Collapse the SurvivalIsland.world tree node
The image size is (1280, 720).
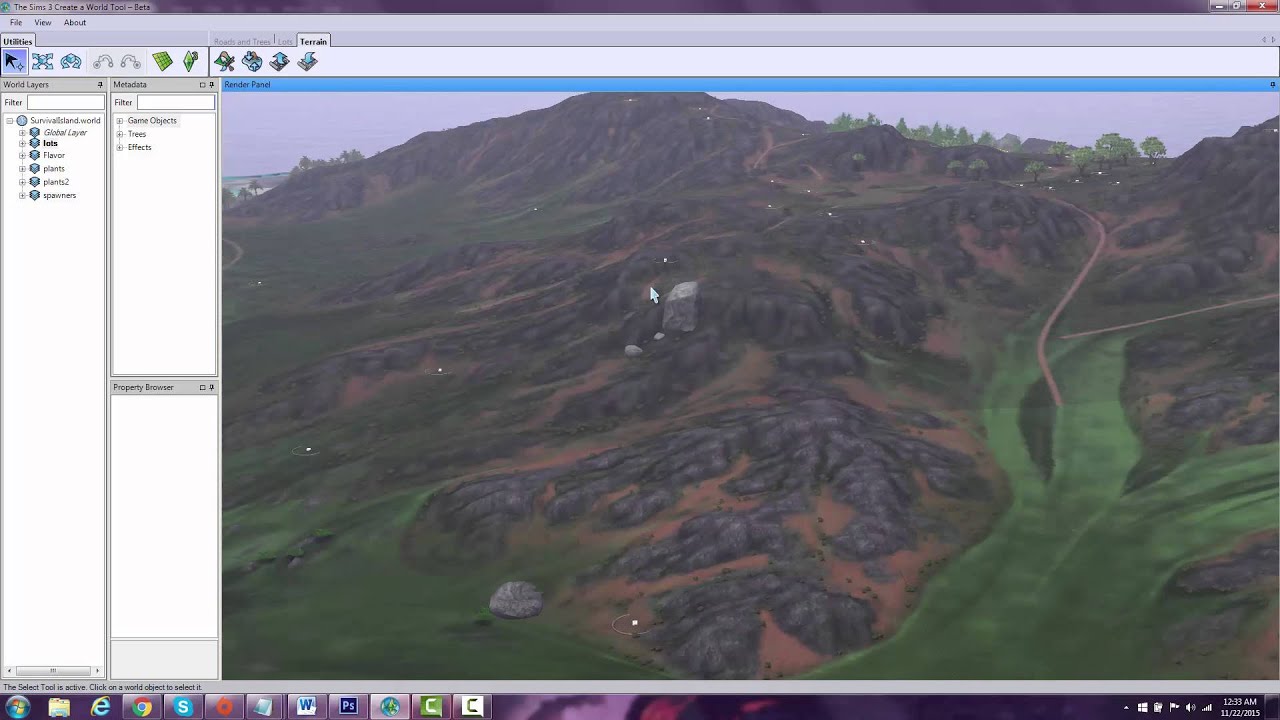point(9,121)
